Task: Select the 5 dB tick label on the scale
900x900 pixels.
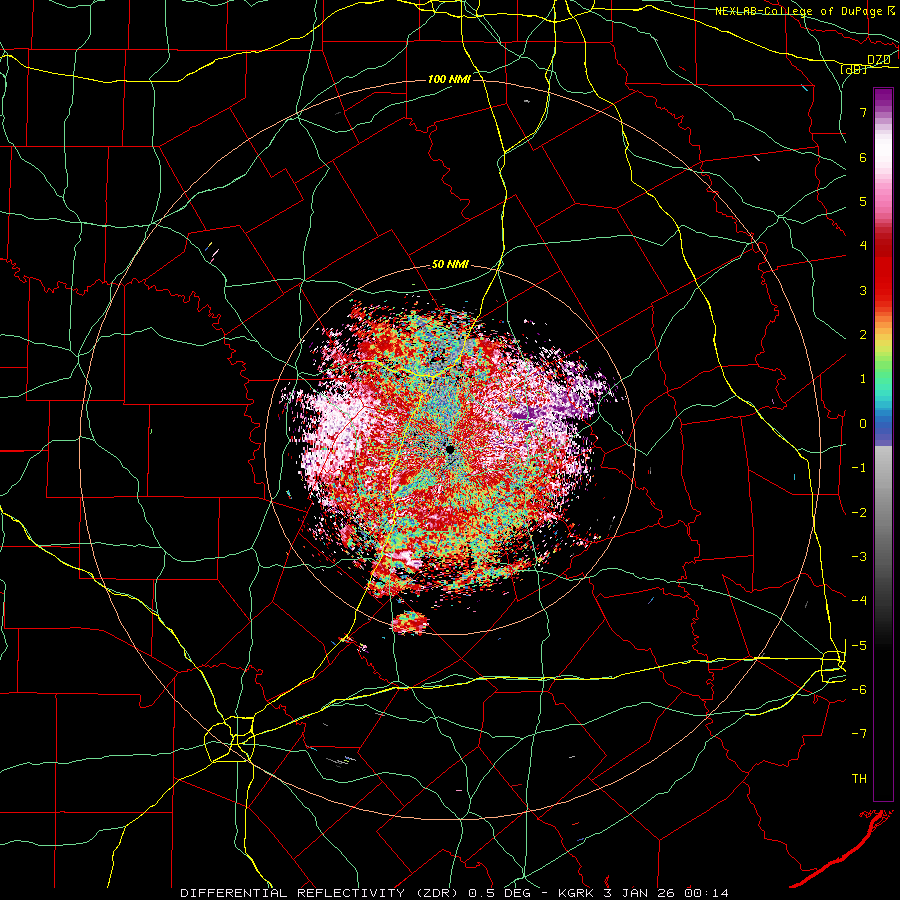Action: click(863, 201)
